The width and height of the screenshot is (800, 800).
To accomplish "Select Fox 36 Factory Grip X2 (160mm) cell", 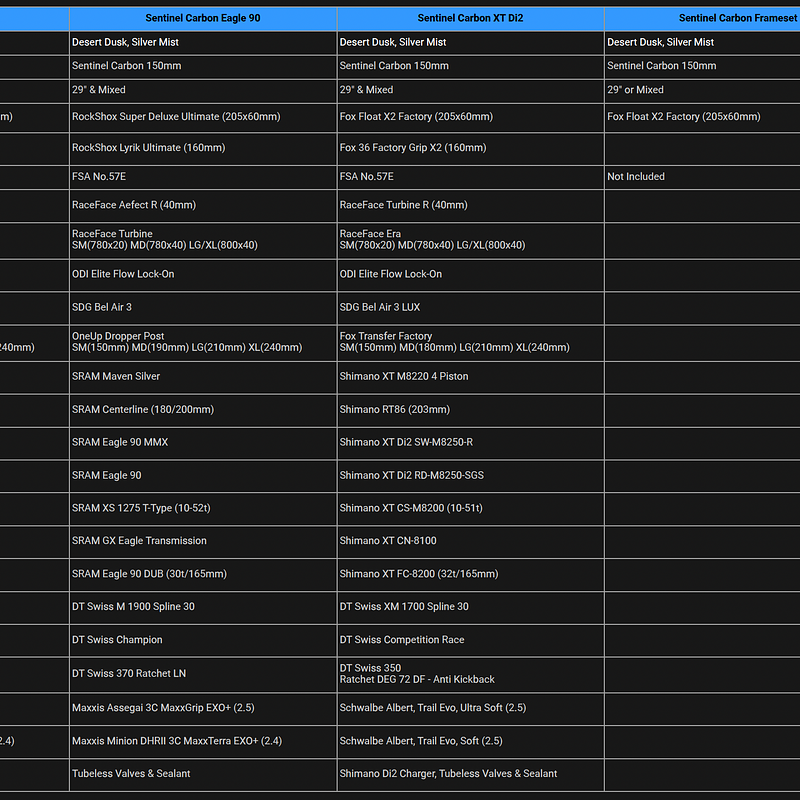I will [470, 148].
